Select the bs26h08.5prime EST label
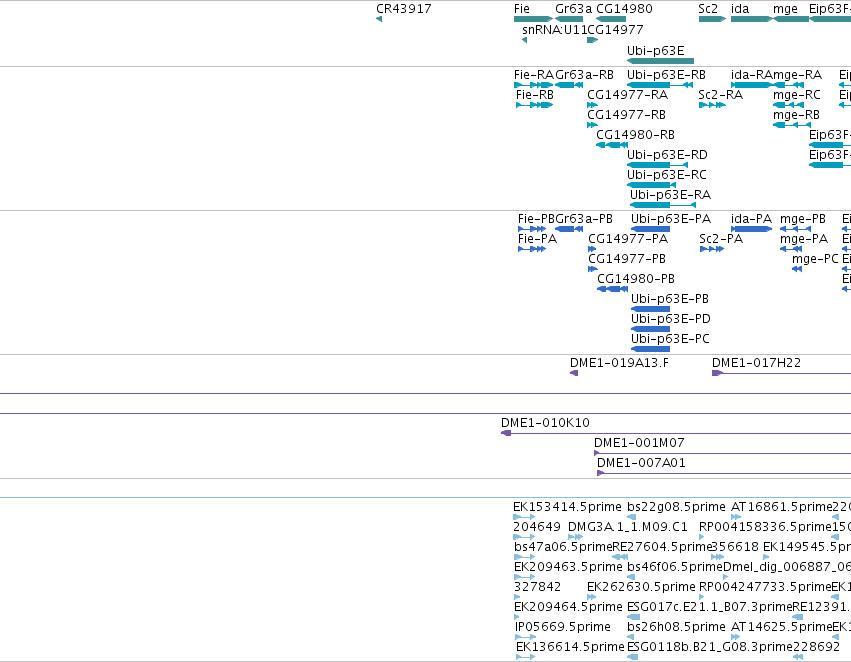 (x=676, y=627)
